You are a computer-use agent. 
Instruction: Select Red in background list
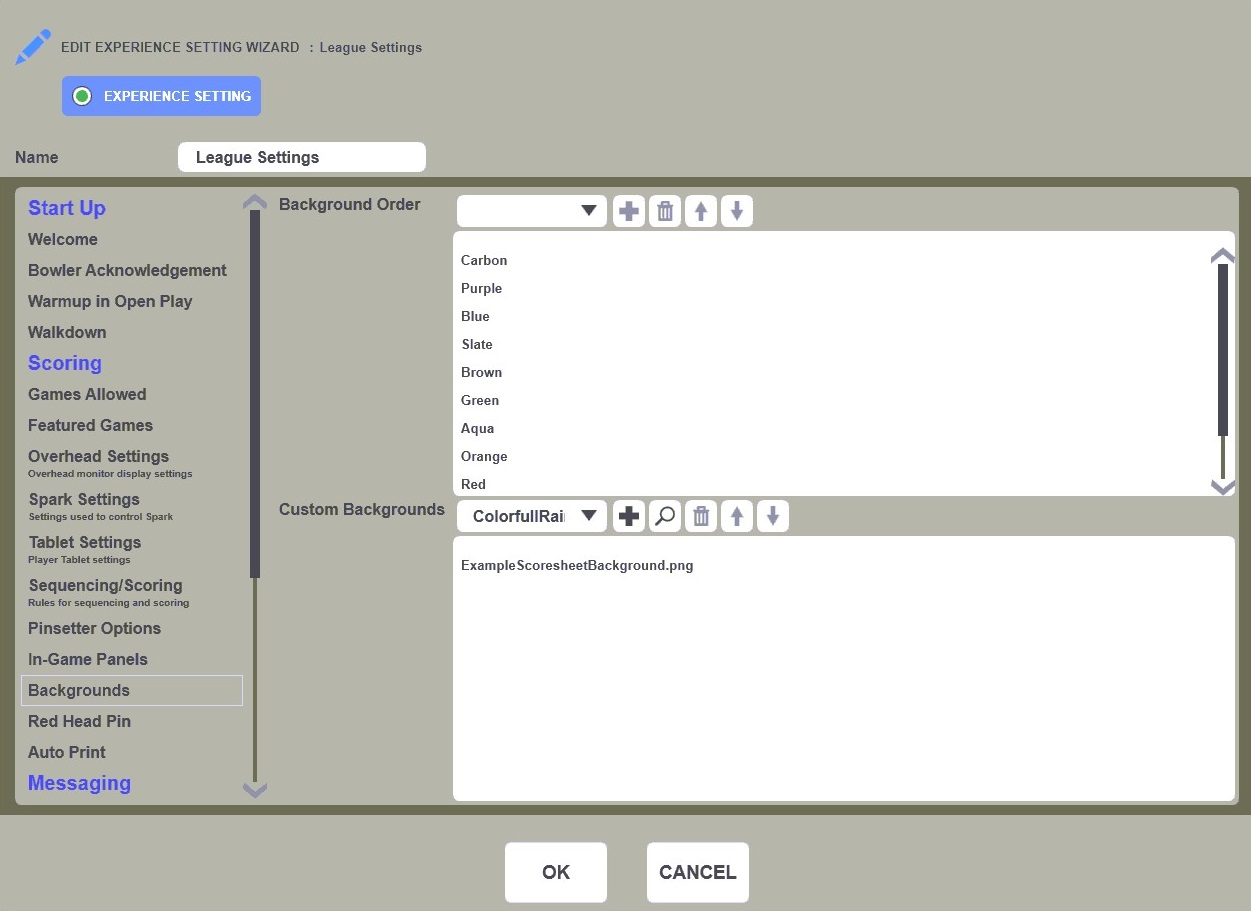coord(473,484)
